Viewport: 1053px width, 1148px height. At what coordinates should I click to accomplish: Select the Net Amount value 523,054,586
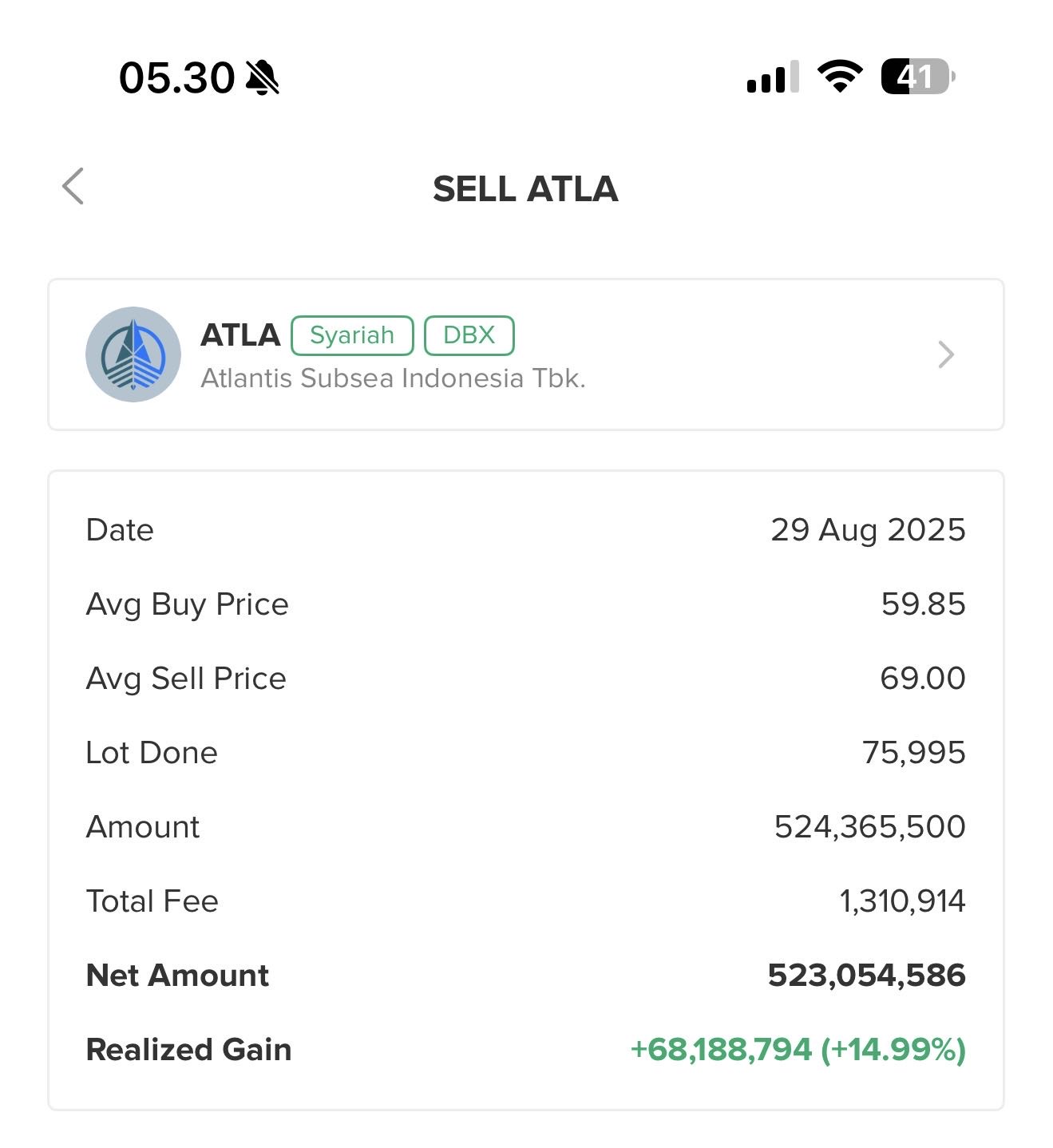point(867,976)
